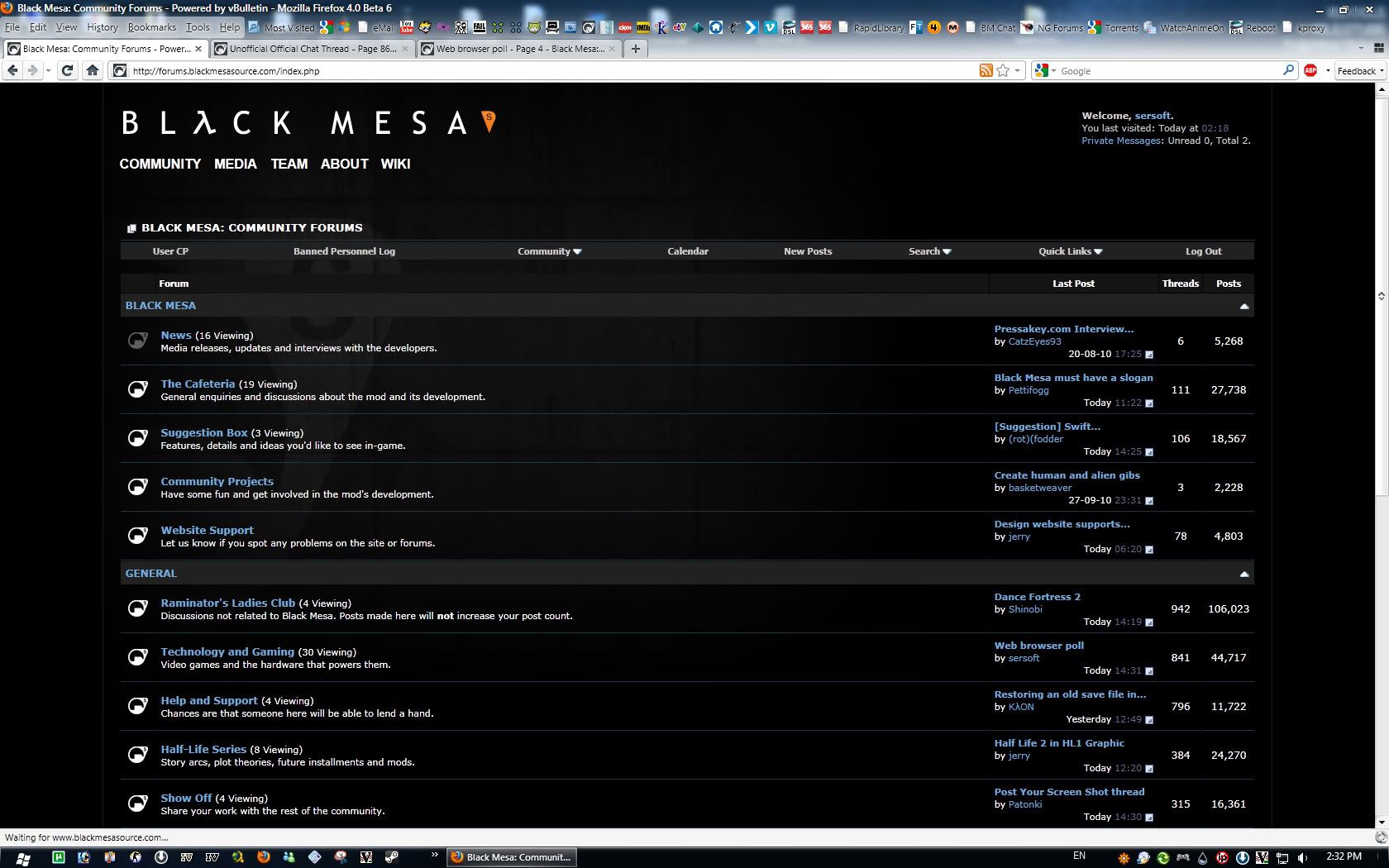1389x868 pixels.
Task: Open the New Posts link
Action: [808, 251]
